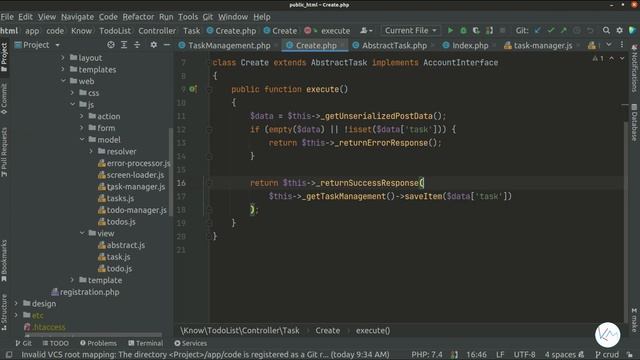Screen dimensions: 640x360
Task: Click the Git rollback icon
Action: coord(590,31)
